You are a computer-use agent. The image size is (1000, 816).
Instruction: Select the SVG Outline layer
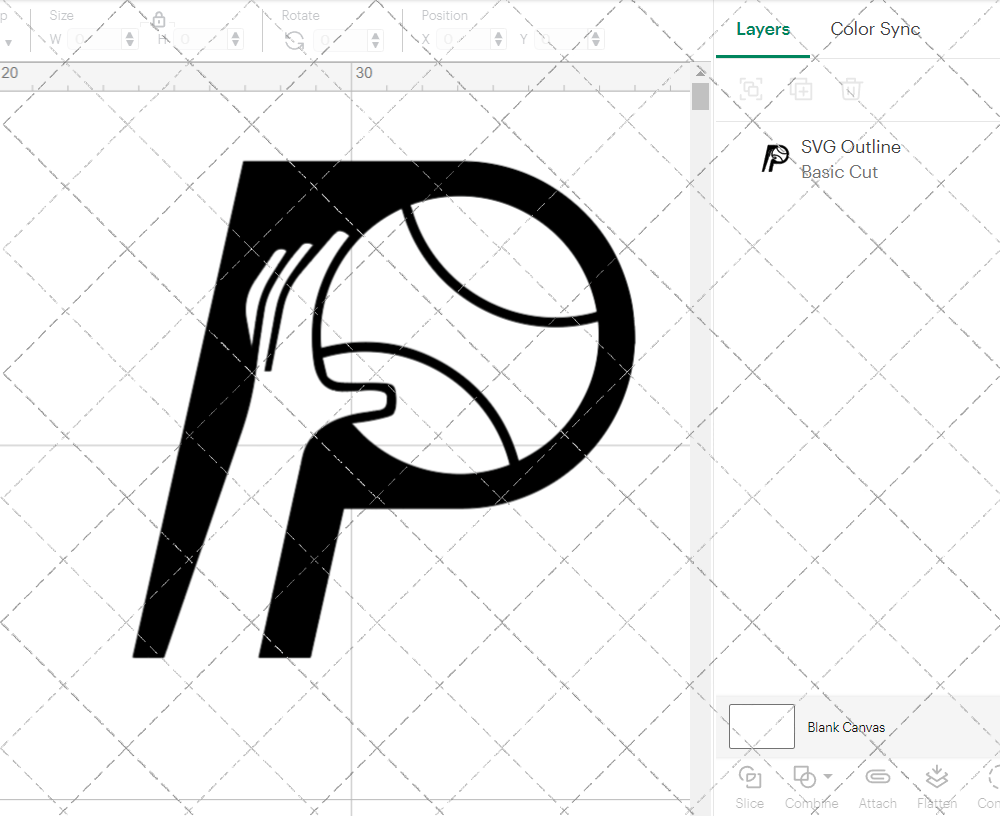[850, 146]
